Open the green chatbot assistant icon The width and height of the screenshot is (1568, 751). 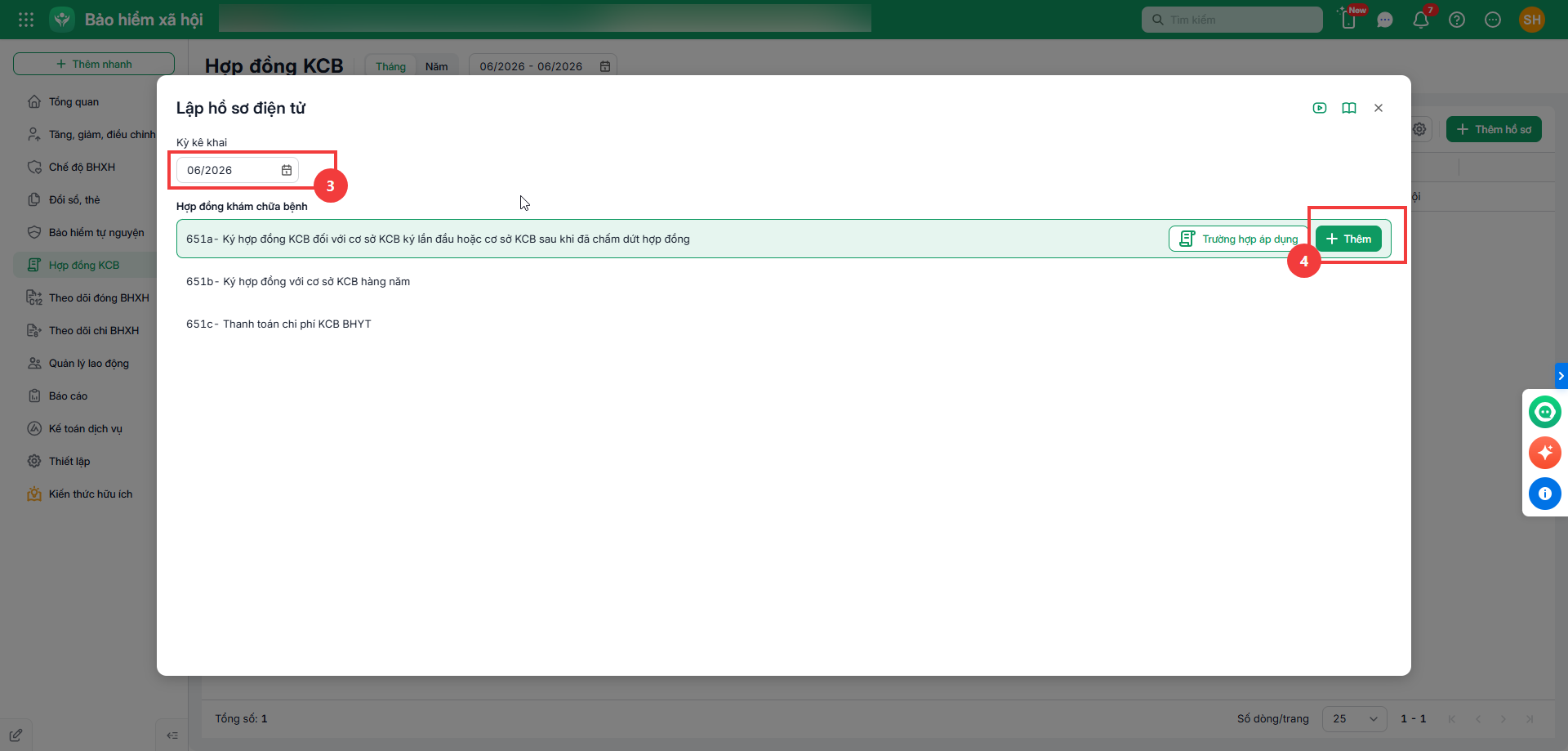pos(1545,412)
